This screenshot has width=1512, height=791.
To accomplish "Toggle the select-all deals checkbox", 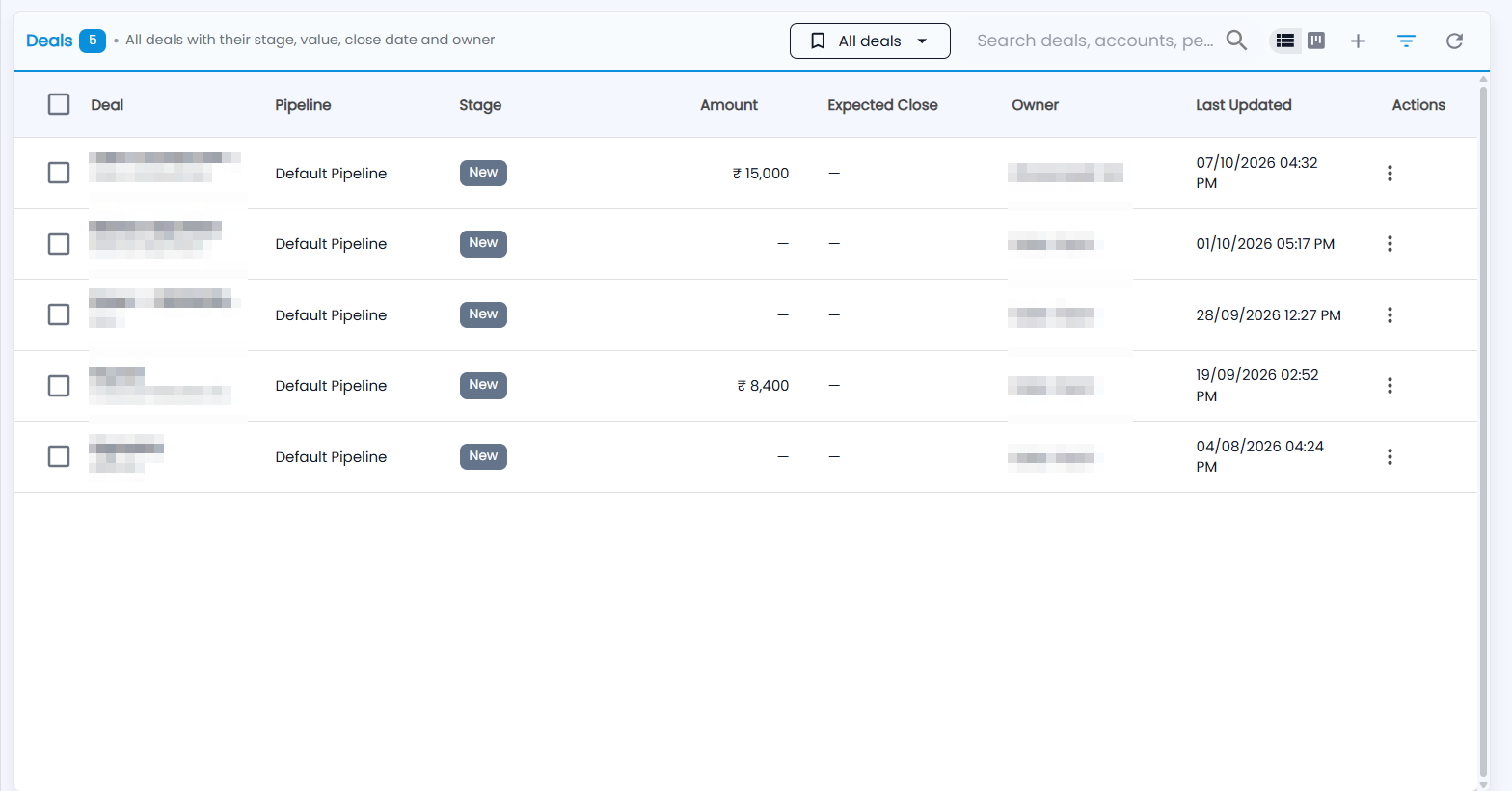I will click(59, 104).
